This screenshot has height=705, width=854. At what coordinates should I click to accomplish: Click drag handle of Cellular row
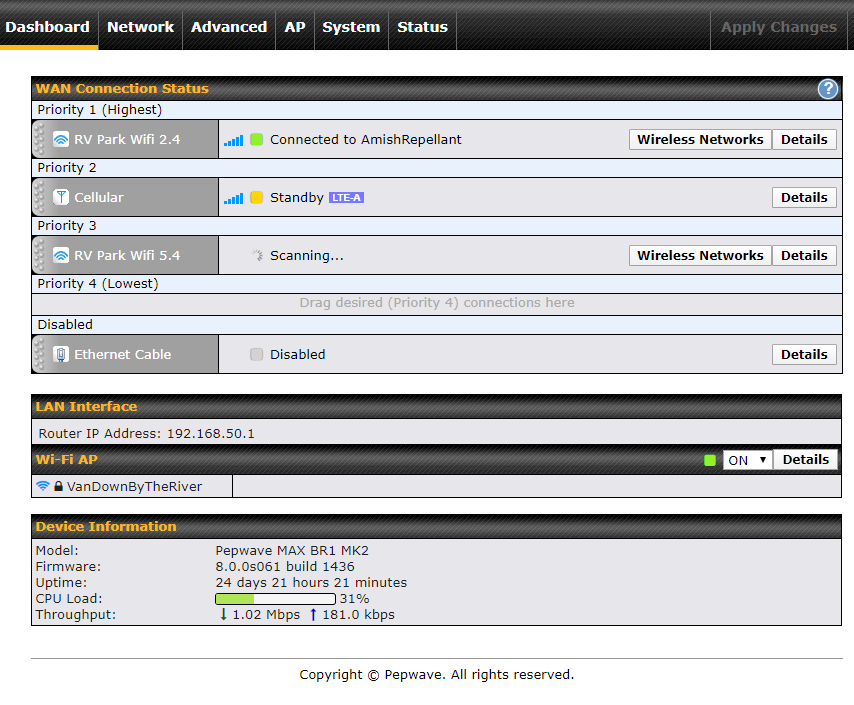39,197
